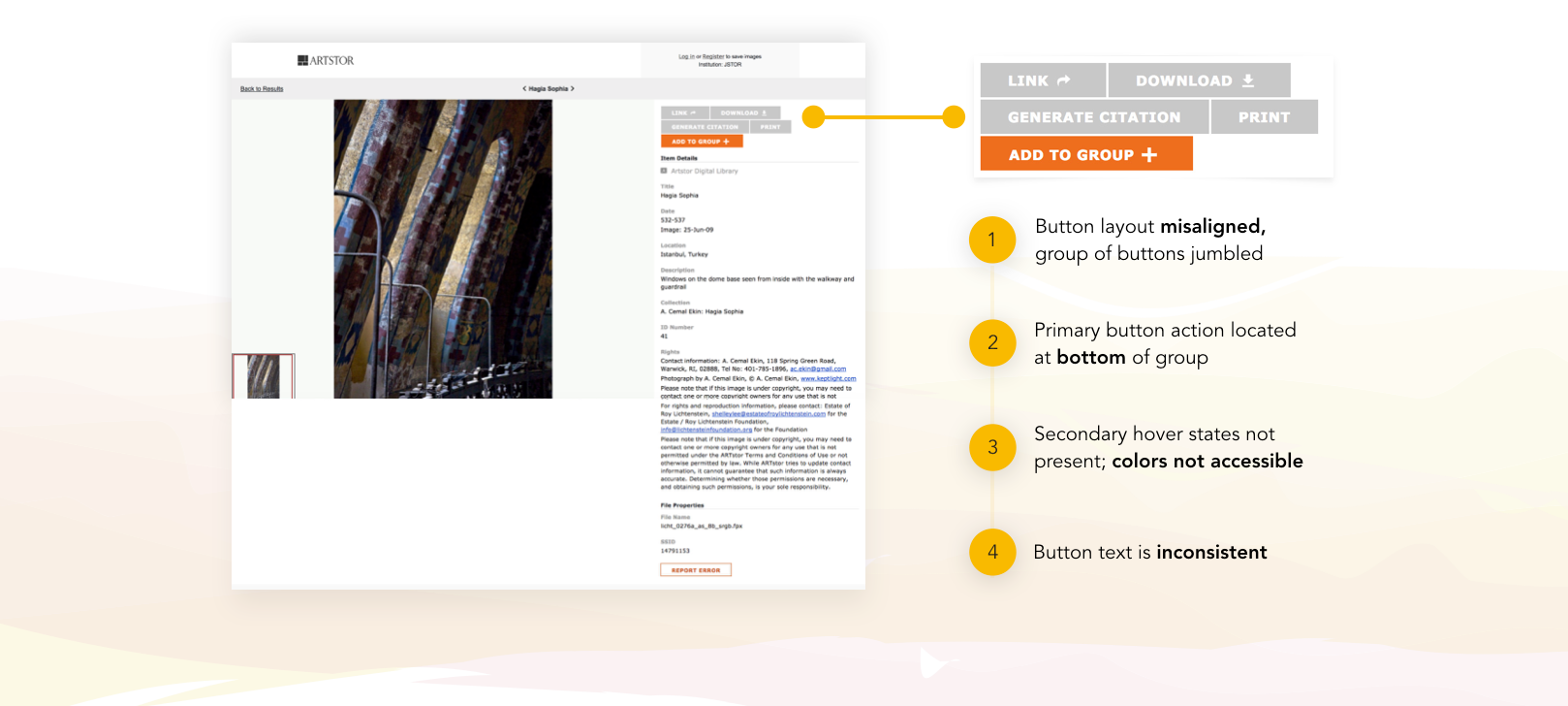Screen dimensions: 1568x706
Task: Click the download arrow icon in the enlarged DOWNLOAD button
Action: (1248, 80)
